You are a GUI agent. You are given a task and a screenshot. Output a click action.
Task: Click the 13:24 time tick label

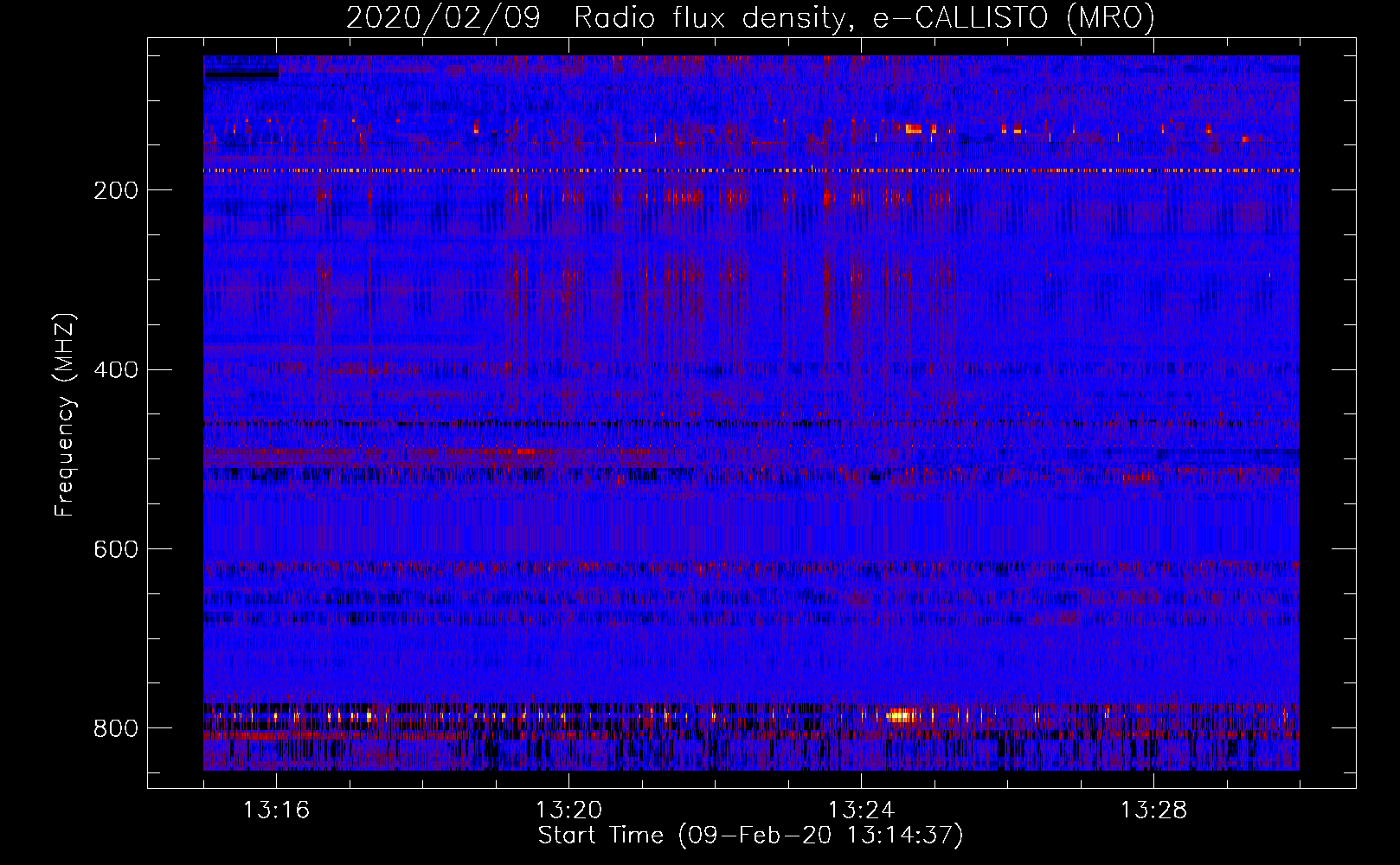[861, 811]
